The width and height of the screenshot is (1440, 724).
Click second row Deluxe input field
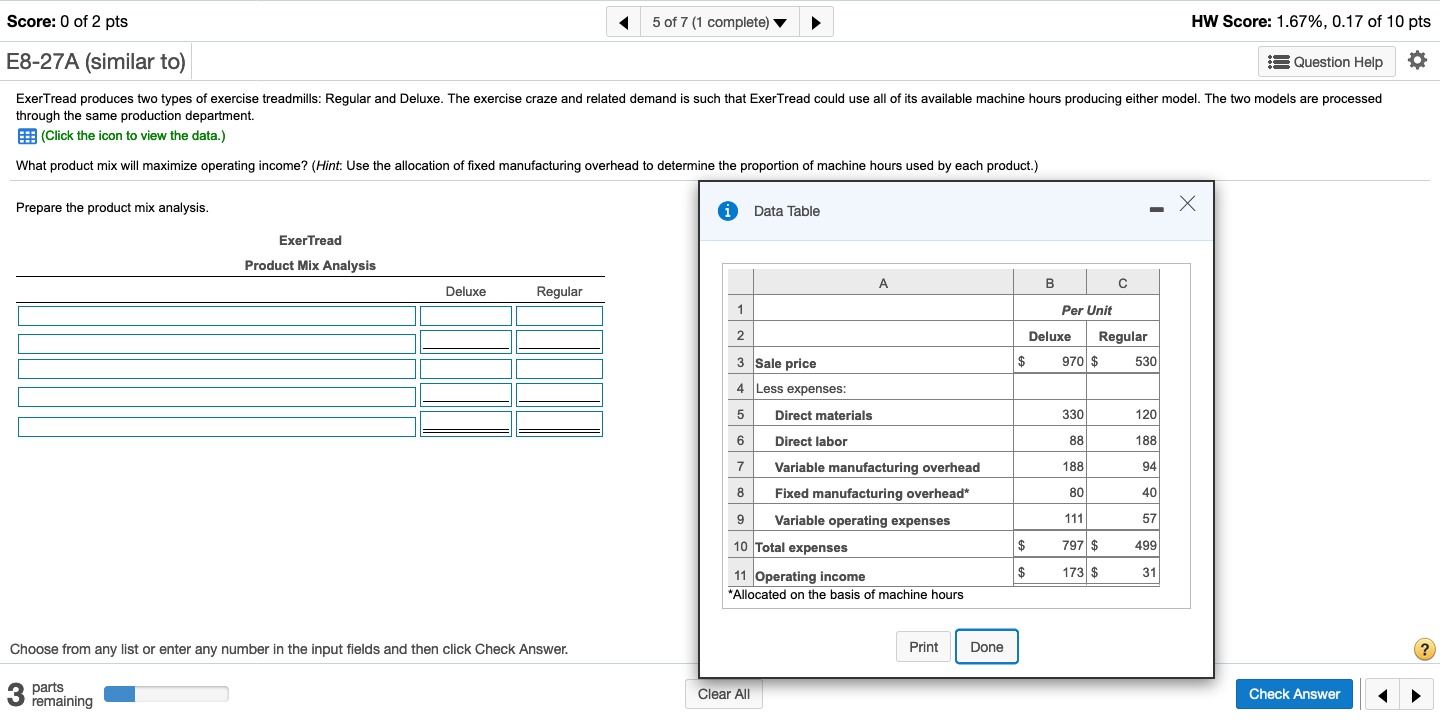(466, 343)
